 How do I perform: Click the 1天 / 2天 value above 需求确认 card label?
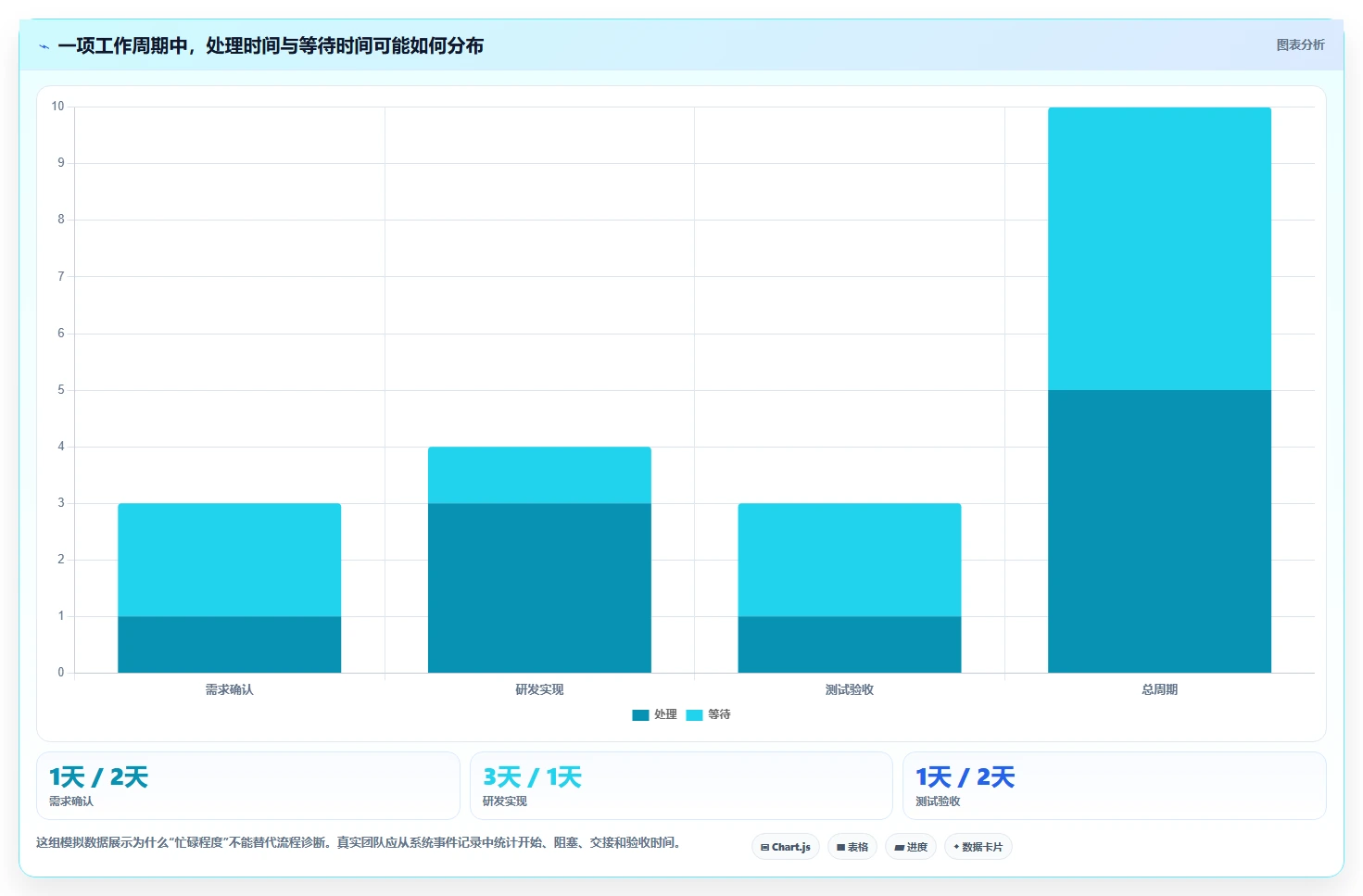(98, 777)
